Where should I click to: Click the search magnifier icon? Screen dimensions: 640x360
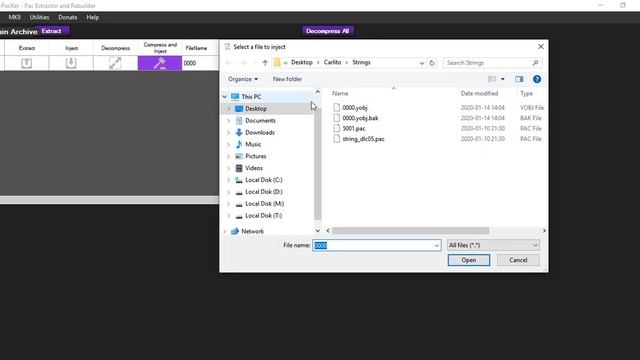535,63
